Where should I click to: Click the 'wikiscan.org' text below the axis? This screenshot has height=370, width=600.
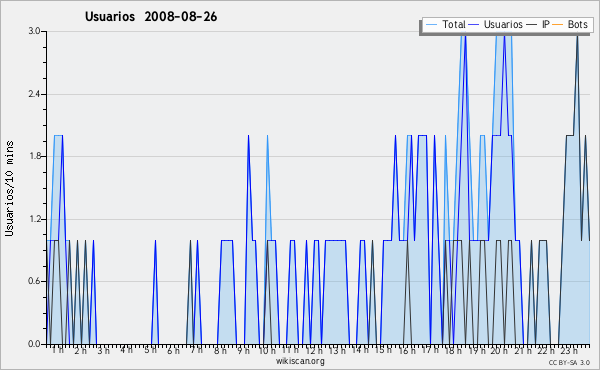pos(300,361)
